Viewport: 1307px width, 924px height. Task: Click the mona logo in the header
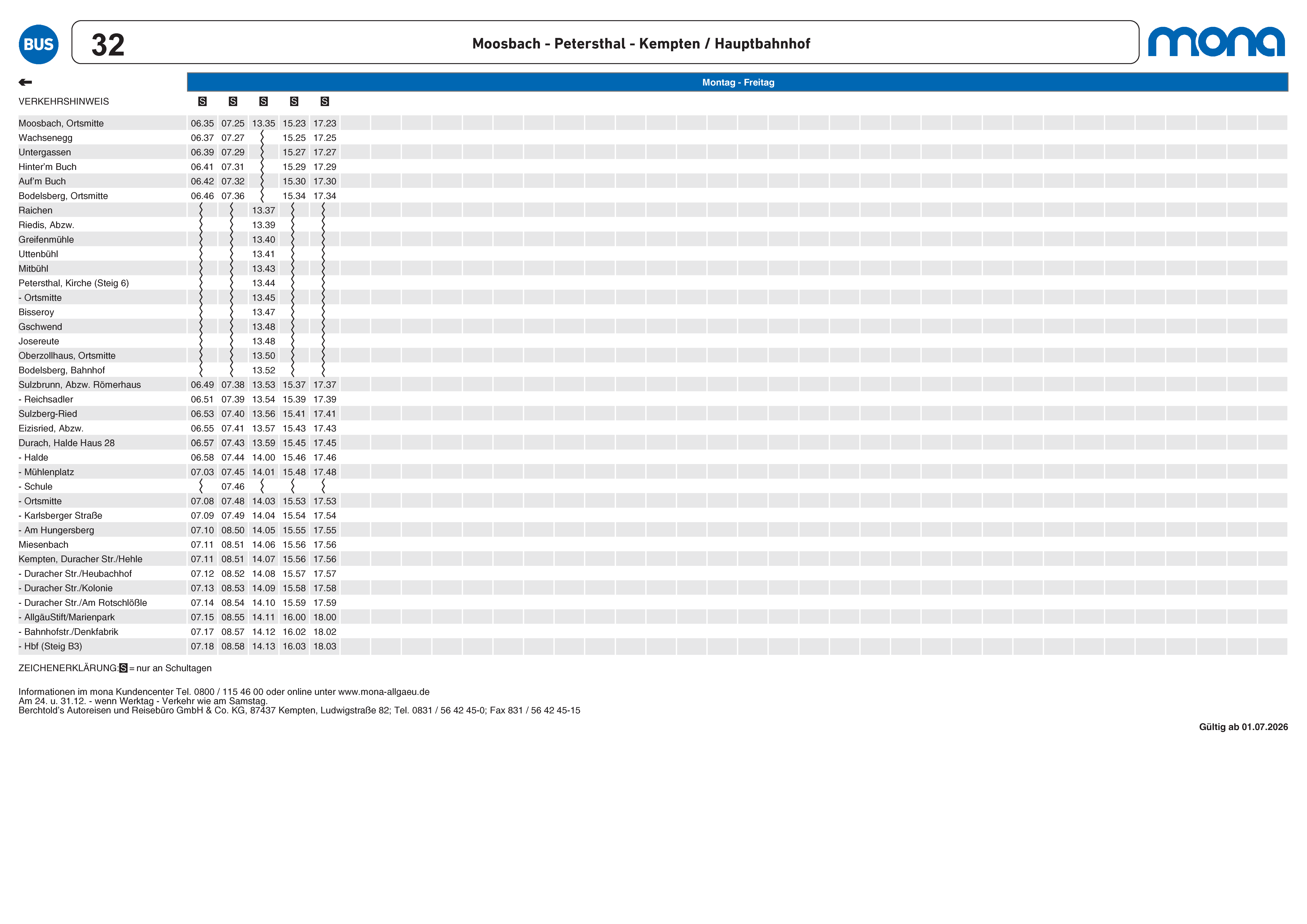pyautogui.click(x=1216, y=41)
